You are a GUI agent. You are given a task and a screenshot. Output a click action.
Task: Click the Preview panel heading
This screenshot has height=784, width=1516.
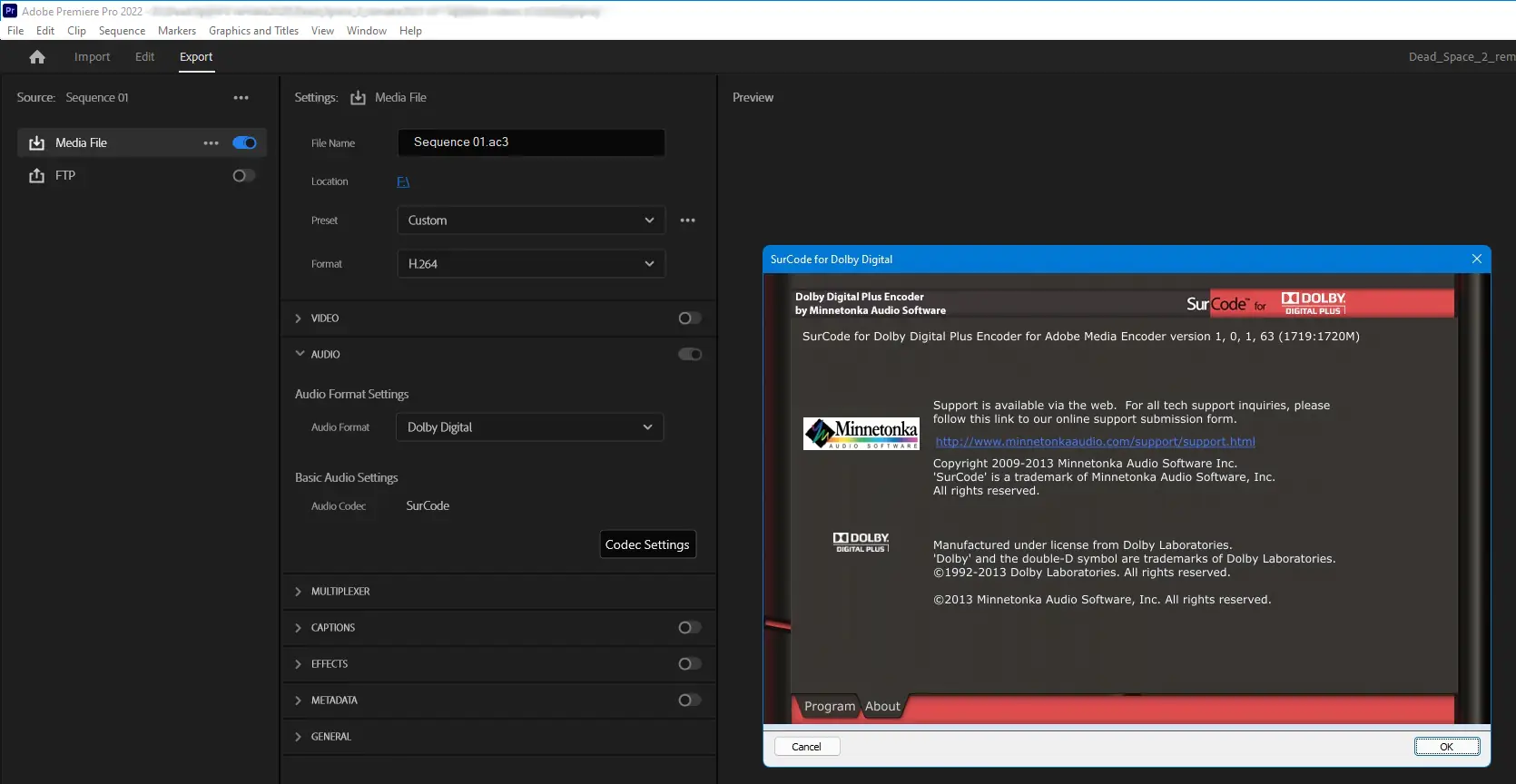753,98
